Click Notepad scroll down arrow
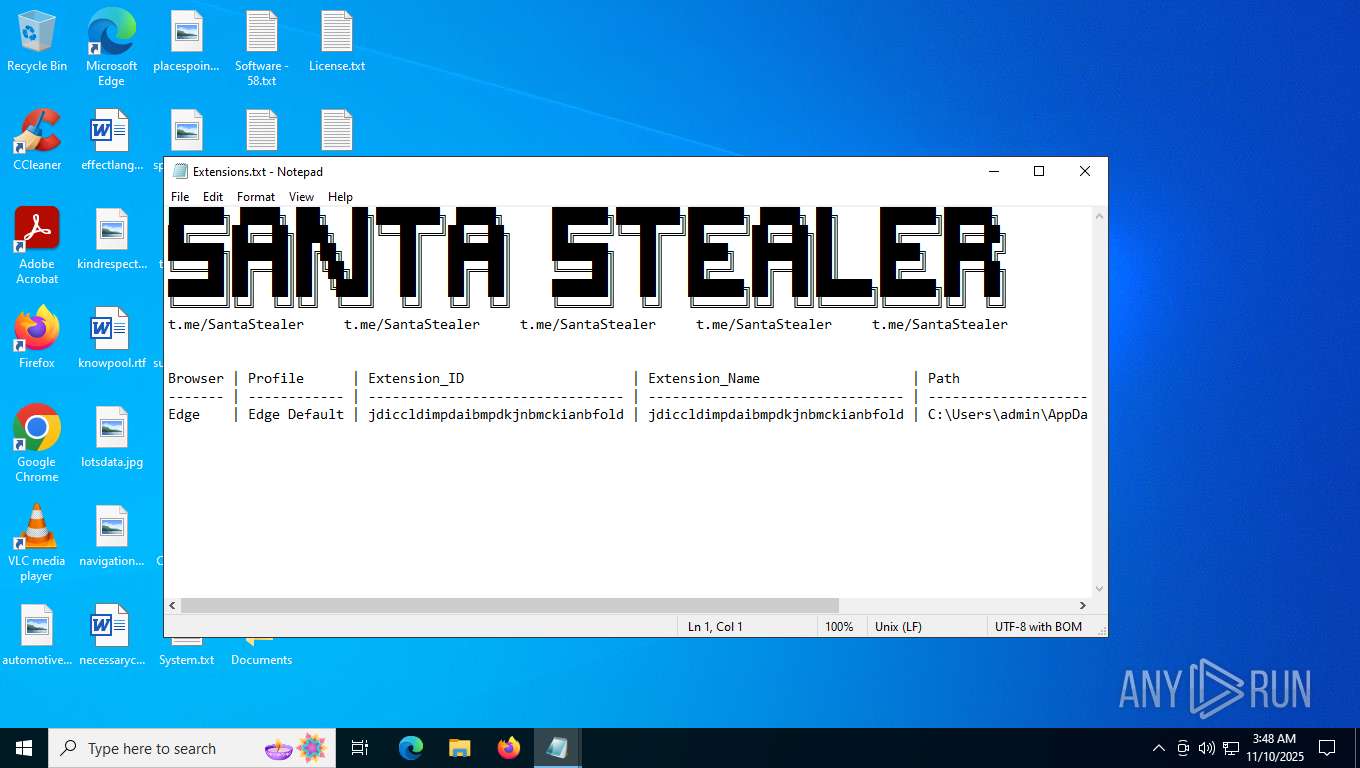This screenshot has width=1360, height=768. 1099,589
